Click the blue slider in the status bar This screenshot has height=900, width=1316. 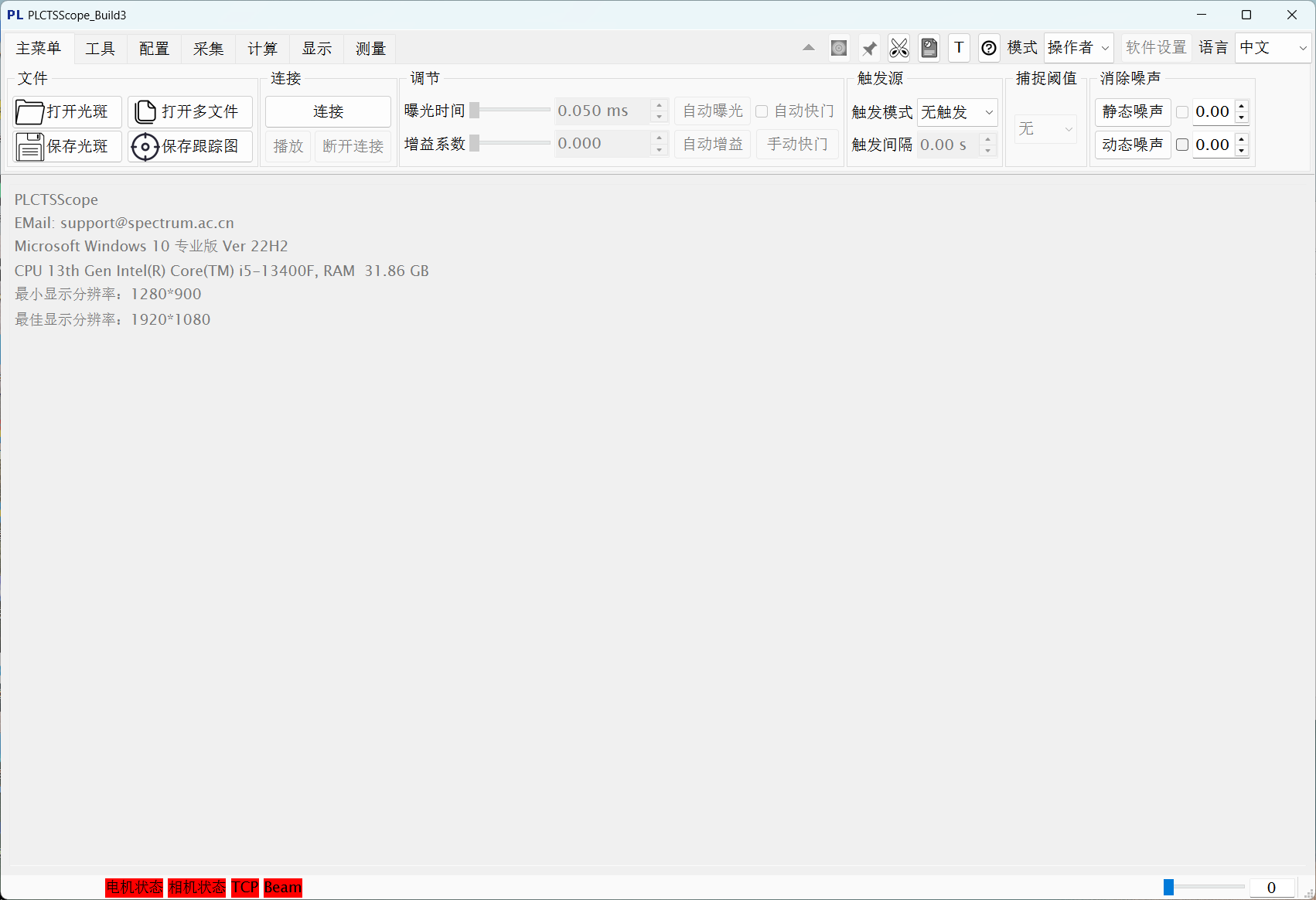coord(1169,887)
